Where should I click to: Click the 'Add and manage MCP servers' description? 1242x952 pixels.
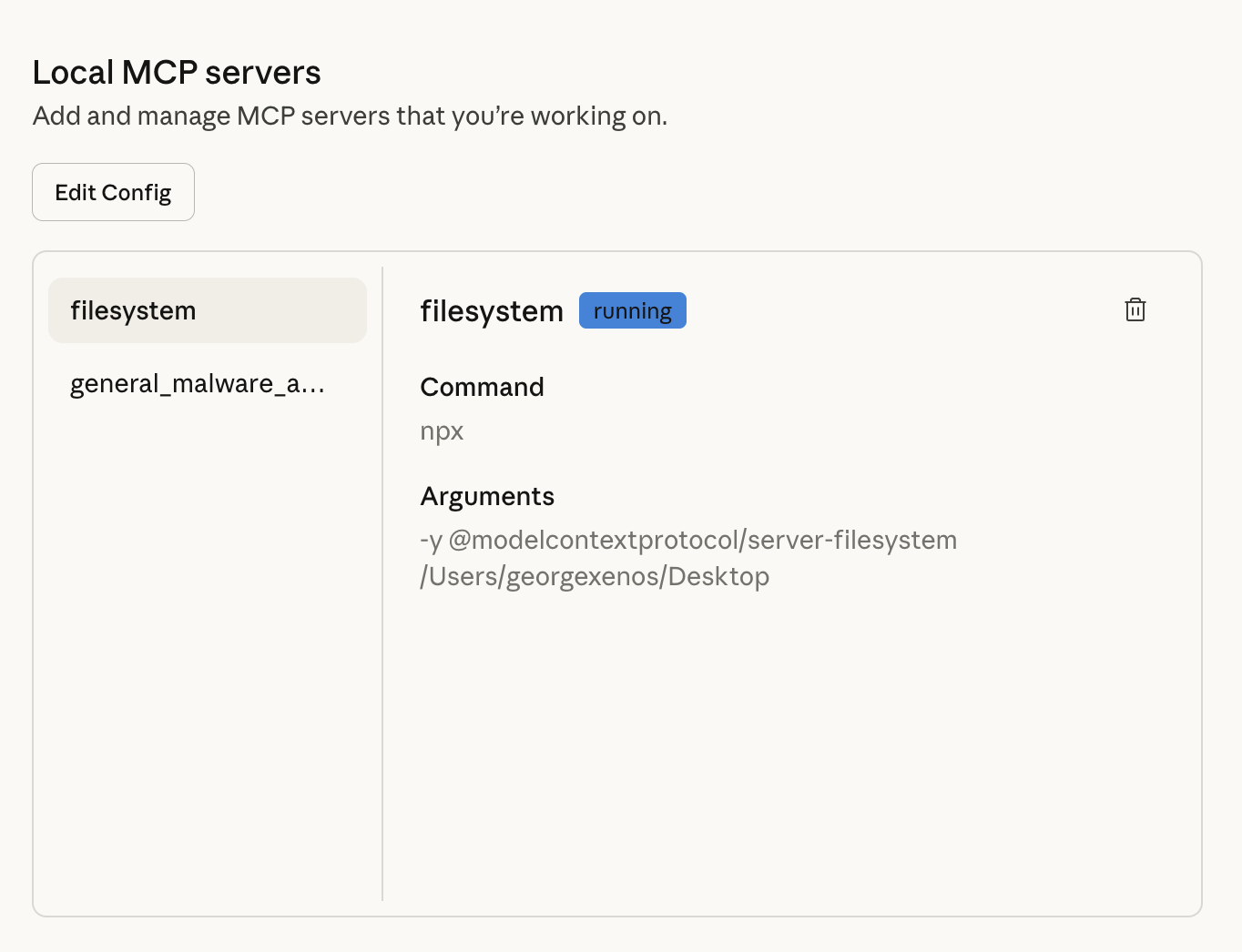[x=350, y=116]
